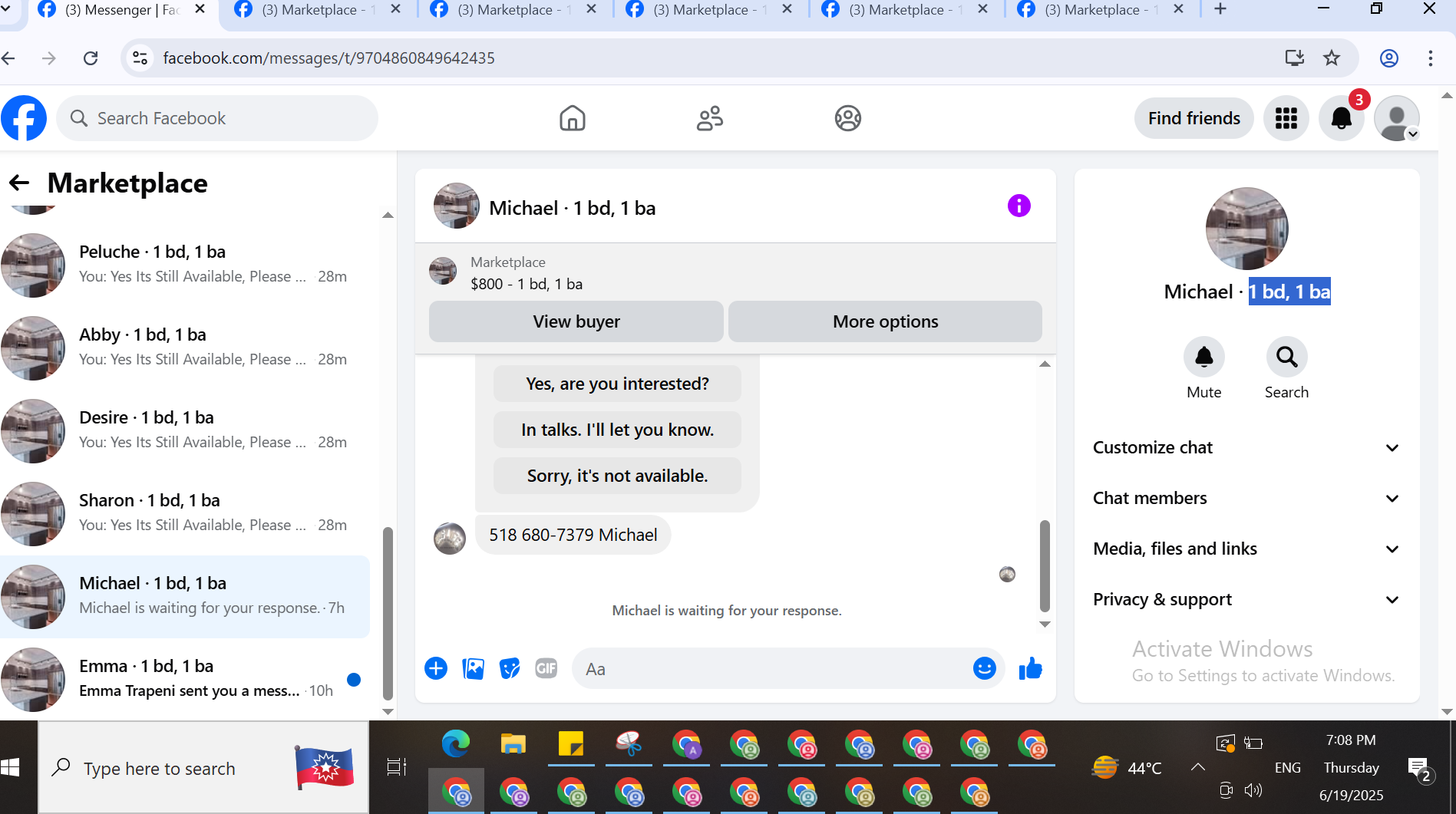The height and width of the screenshot is (814, 1456).
Task: Click Windows taskbar search box
Action: (x=203, y=767)
